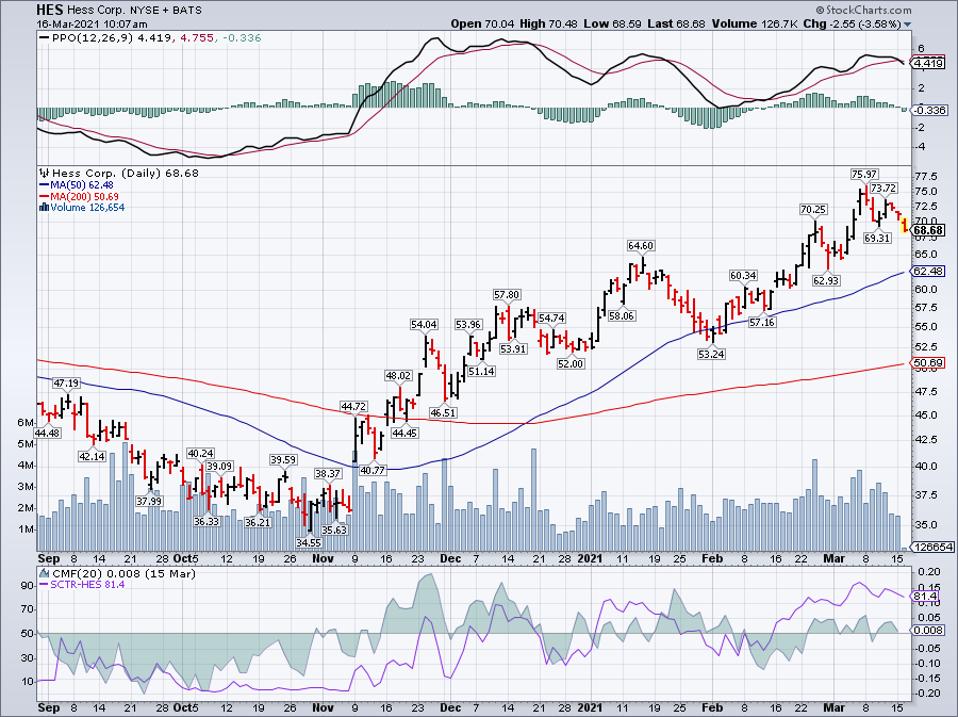Click the 81.4 SCTR axis tag
The image size is (958, 717).
point(926,596)
